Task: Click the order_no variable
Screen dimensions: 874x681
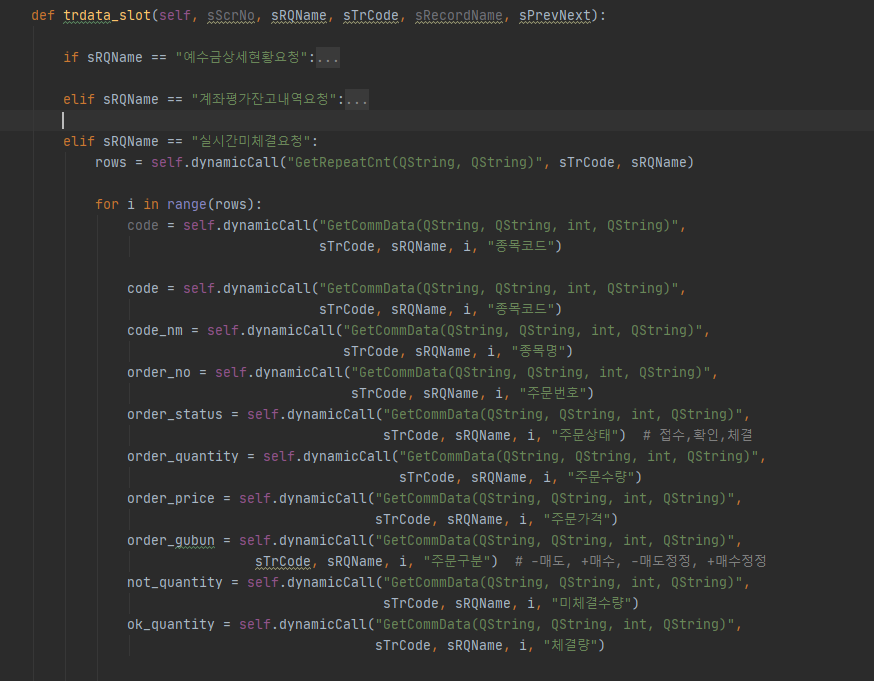Action: coord(159,372)
